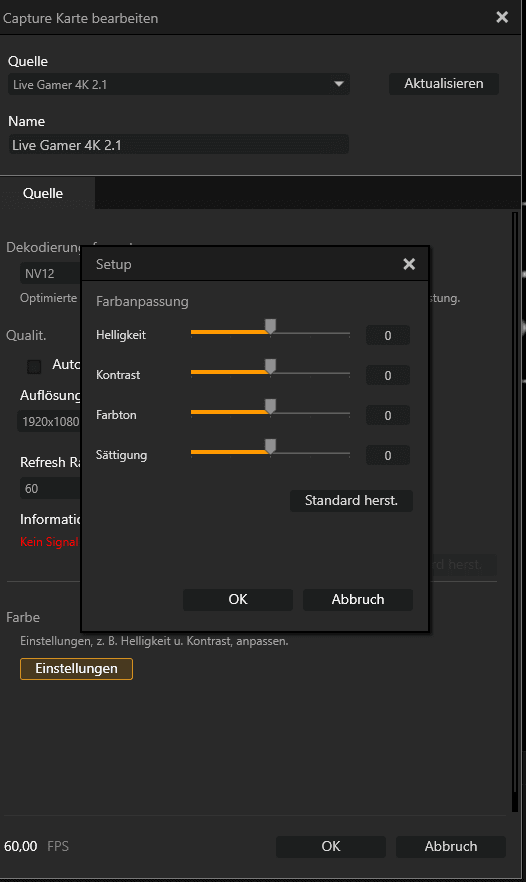
Task: Open the 1920x1080 resolution dropdown
Action: pos(50,421)
